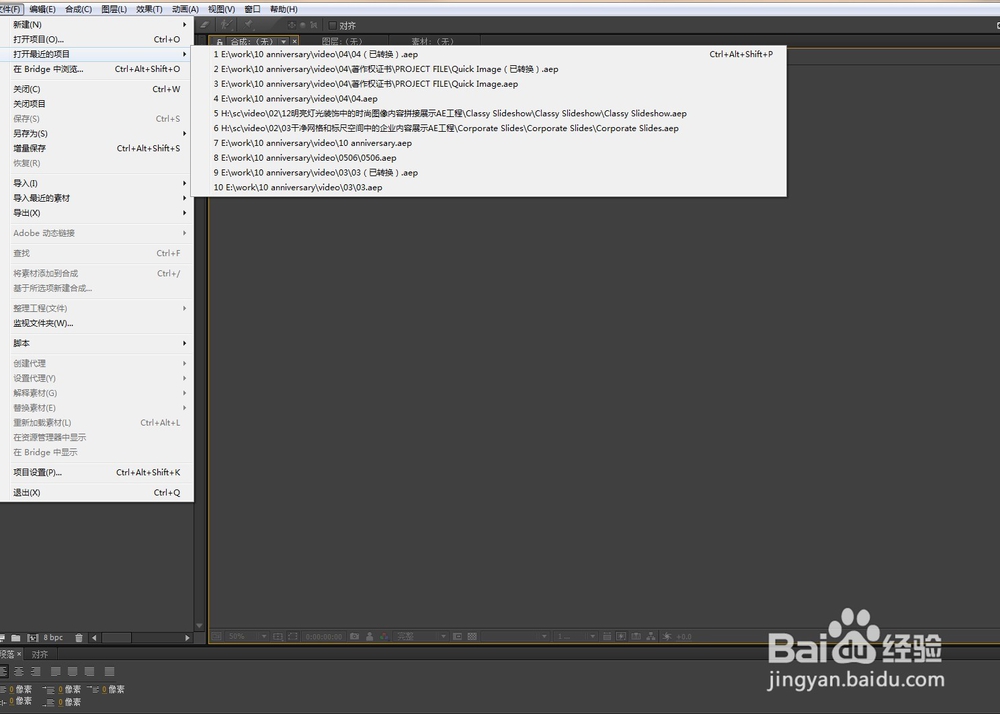Open the 50% magnification dropdown
This screenshot has height=714, width=1000.
(247, 636)
